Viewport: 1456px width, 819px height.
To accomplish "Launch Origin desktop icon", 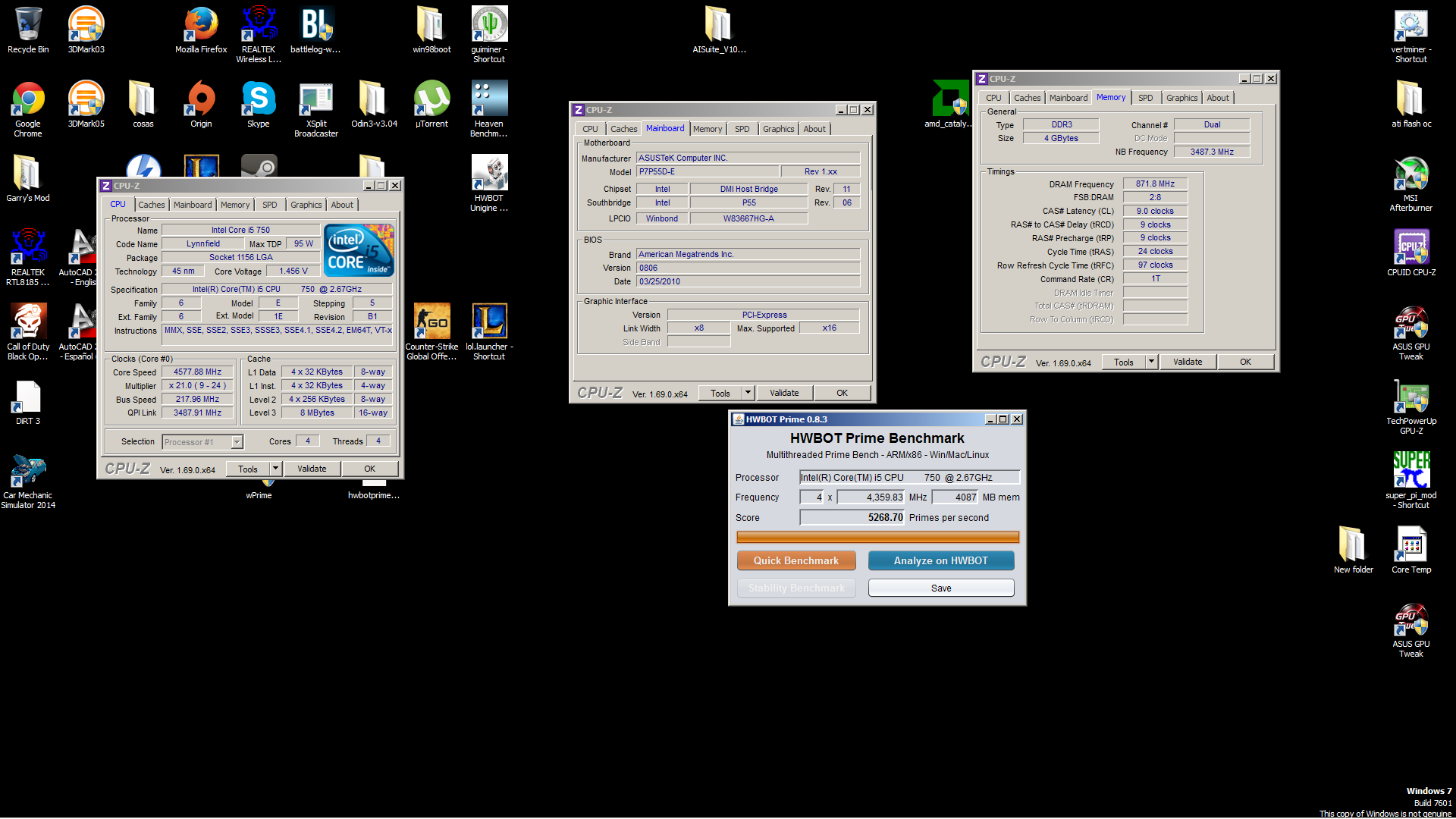I will (x=201, y=105).
